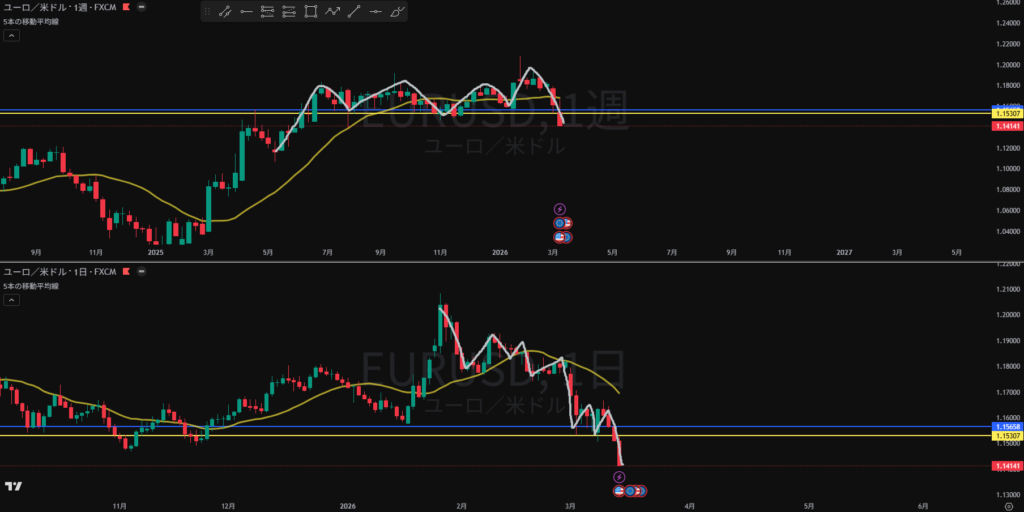Select the brush drawing tool
This screenshot has height=512, width=1024.
398,12
